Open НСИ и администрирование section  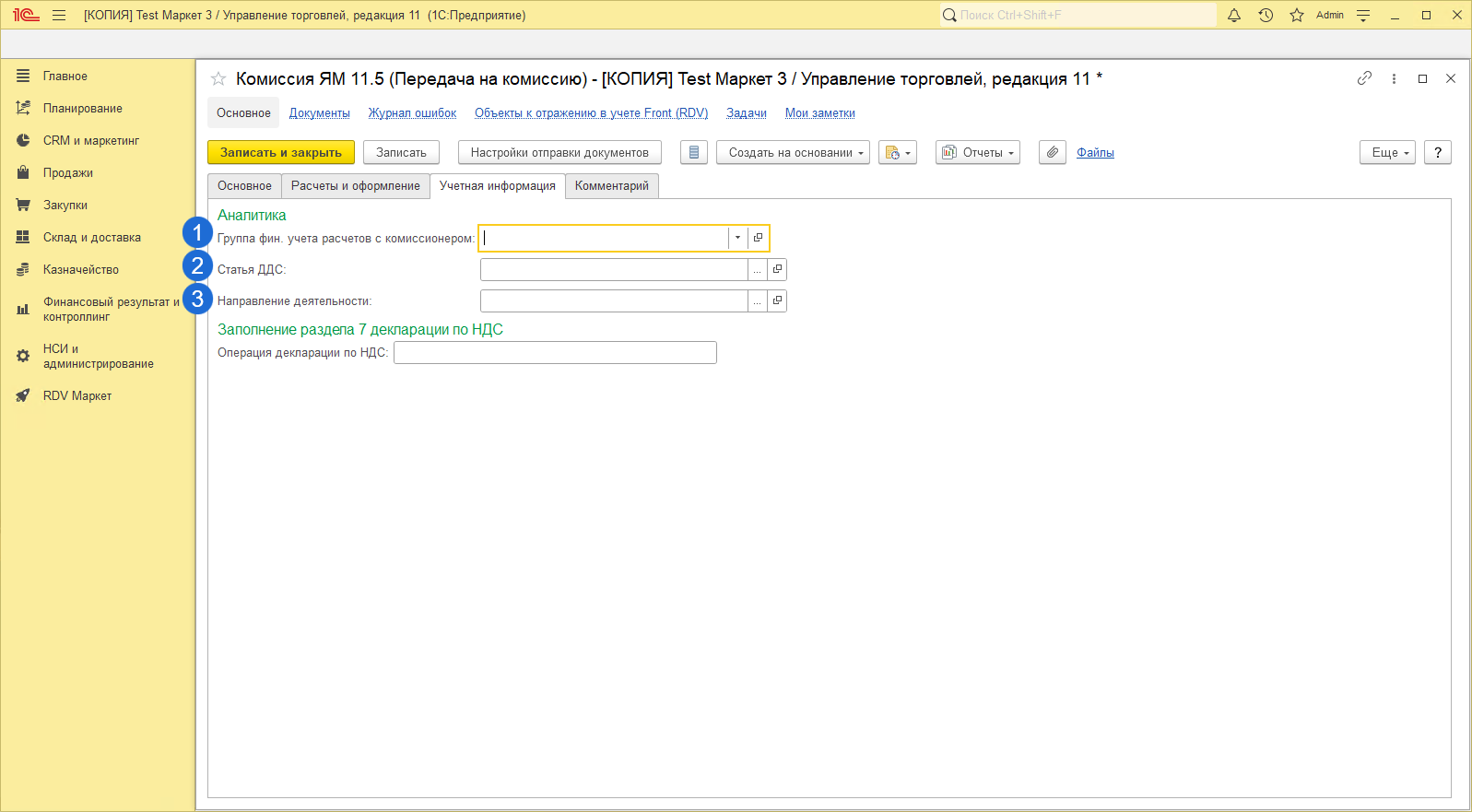coord(98,357)
